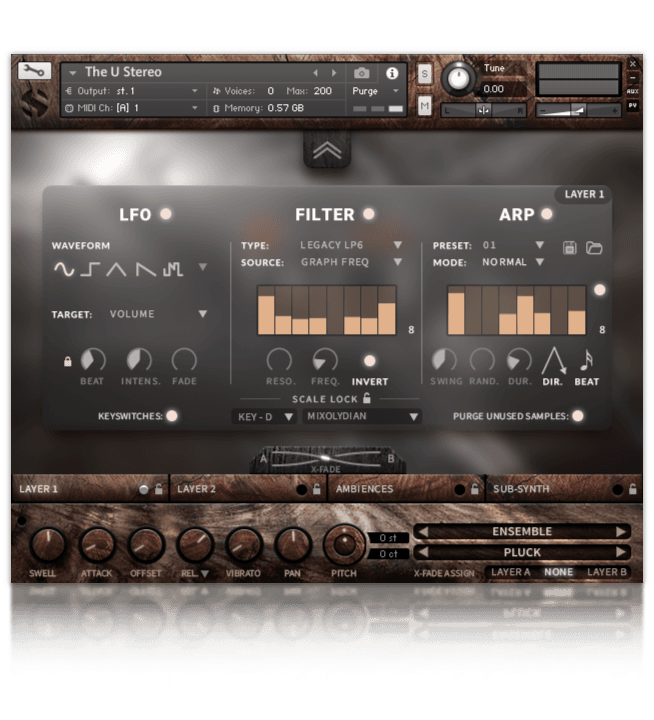Assign X-Fade to Layer A
The height and width of the screenshot is (720, 654).
510,572
